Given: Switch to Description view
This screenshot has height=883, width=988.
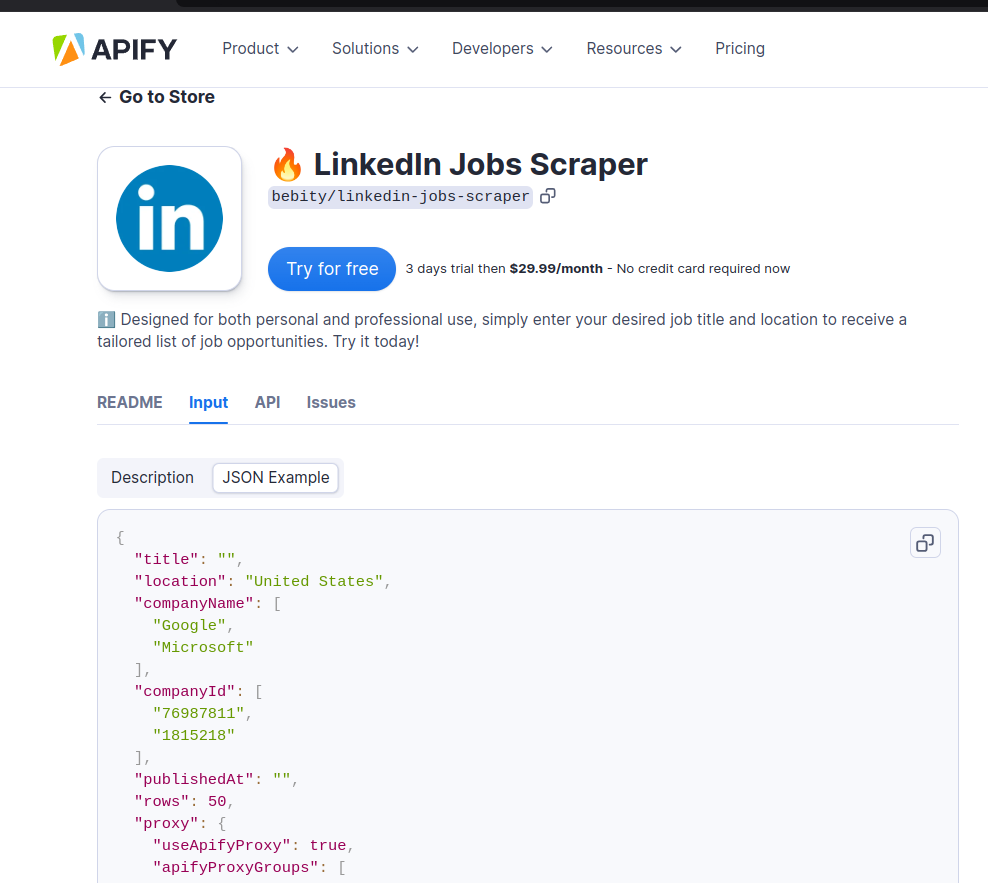Looking at the screenshot, I should pos(152,478).
